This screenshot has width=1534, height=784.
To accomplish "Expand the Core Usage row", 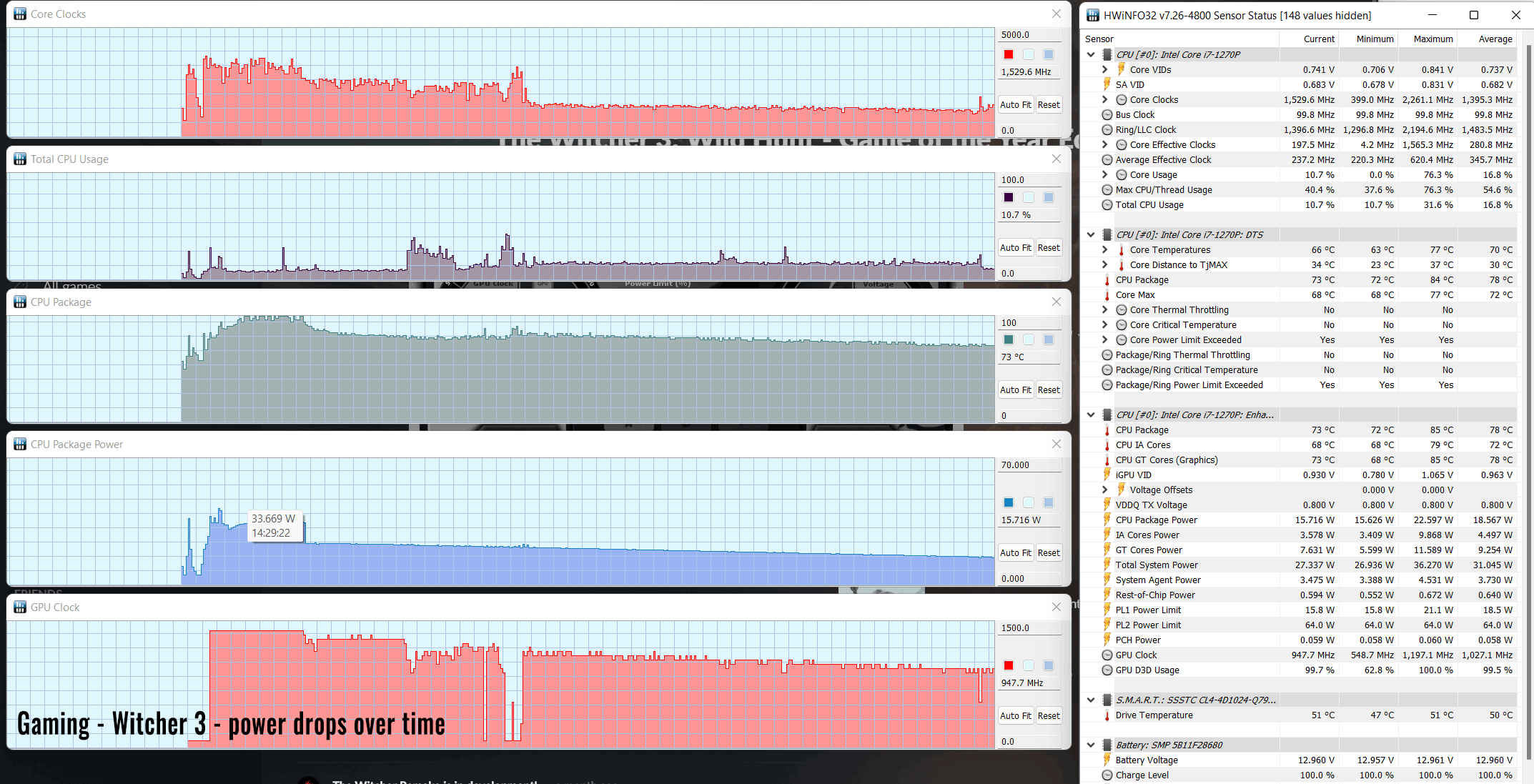I will point(1104,174).
